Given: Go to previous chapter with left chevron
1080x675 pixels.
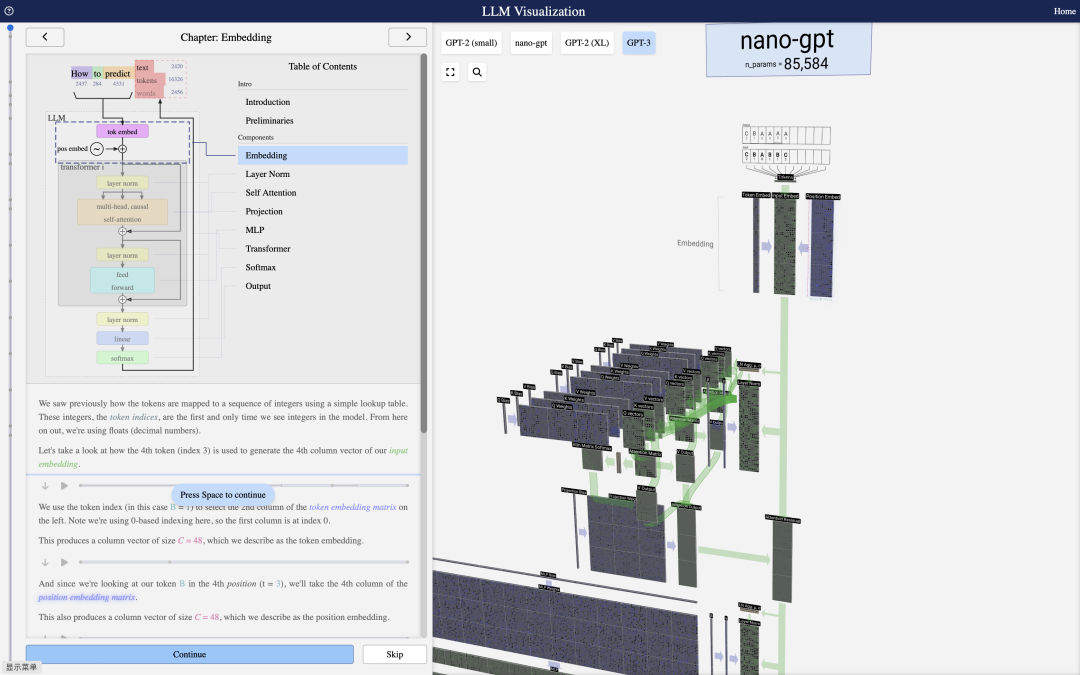Looking at the screenshot, I should (x=45, y=37).
